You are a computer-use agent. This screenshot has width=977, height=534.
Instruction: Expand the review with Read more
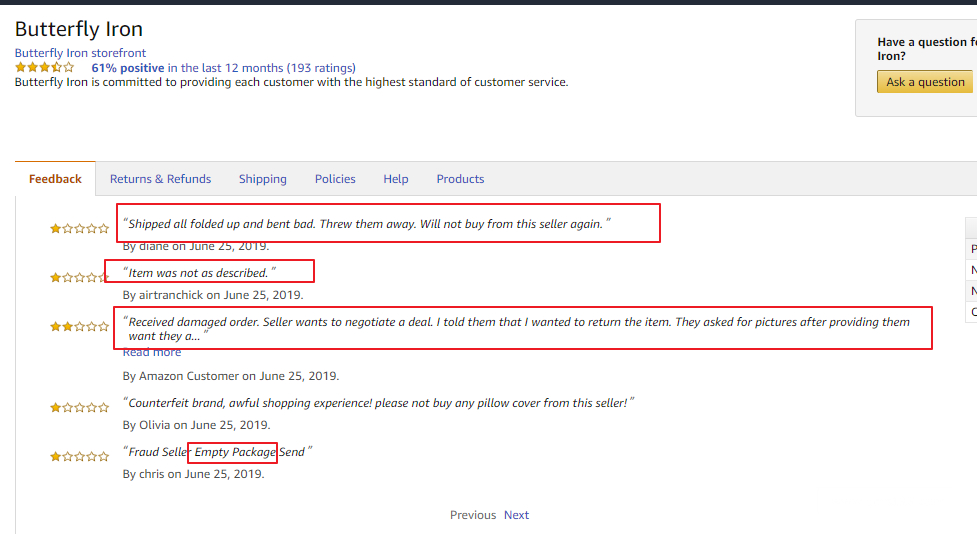point(152,352)
